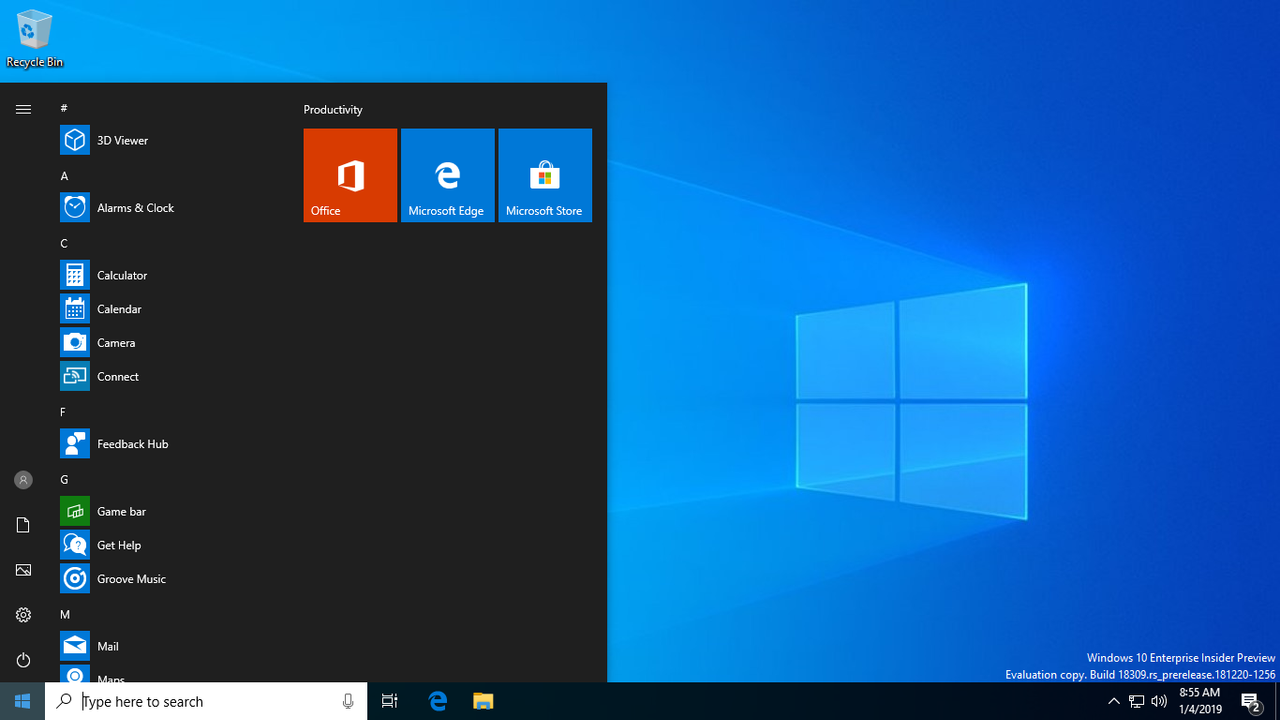Click the taskbar search box
Screen dimensions: 1280x720
pos(206,701)
